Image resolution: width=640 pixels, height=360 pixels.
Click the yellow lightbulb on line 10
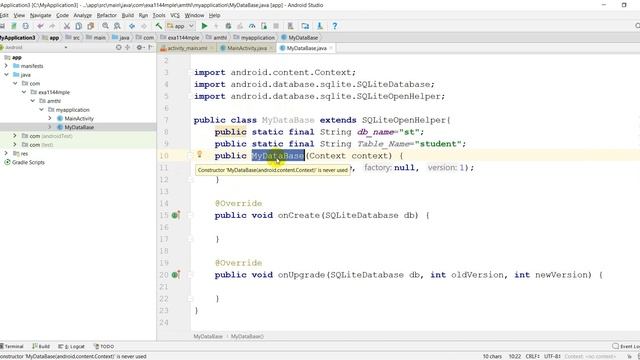200,154
